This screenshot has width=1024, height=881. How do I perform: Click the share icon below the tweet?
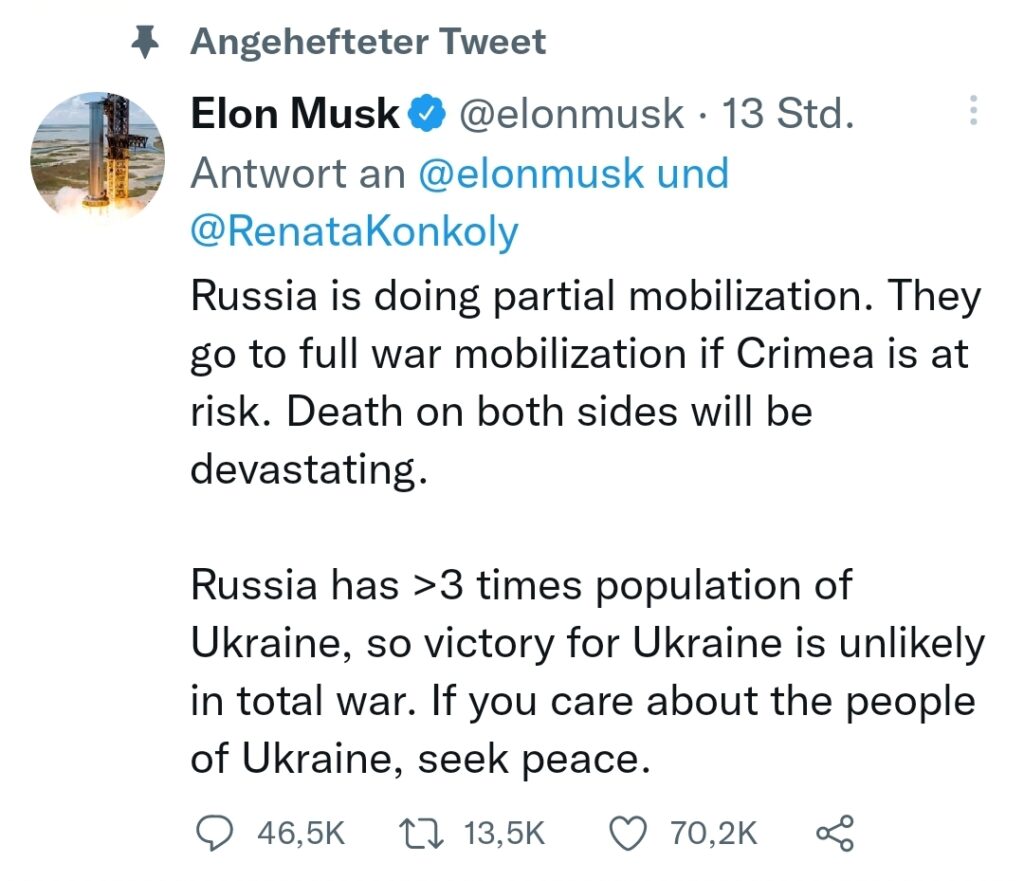835,832
